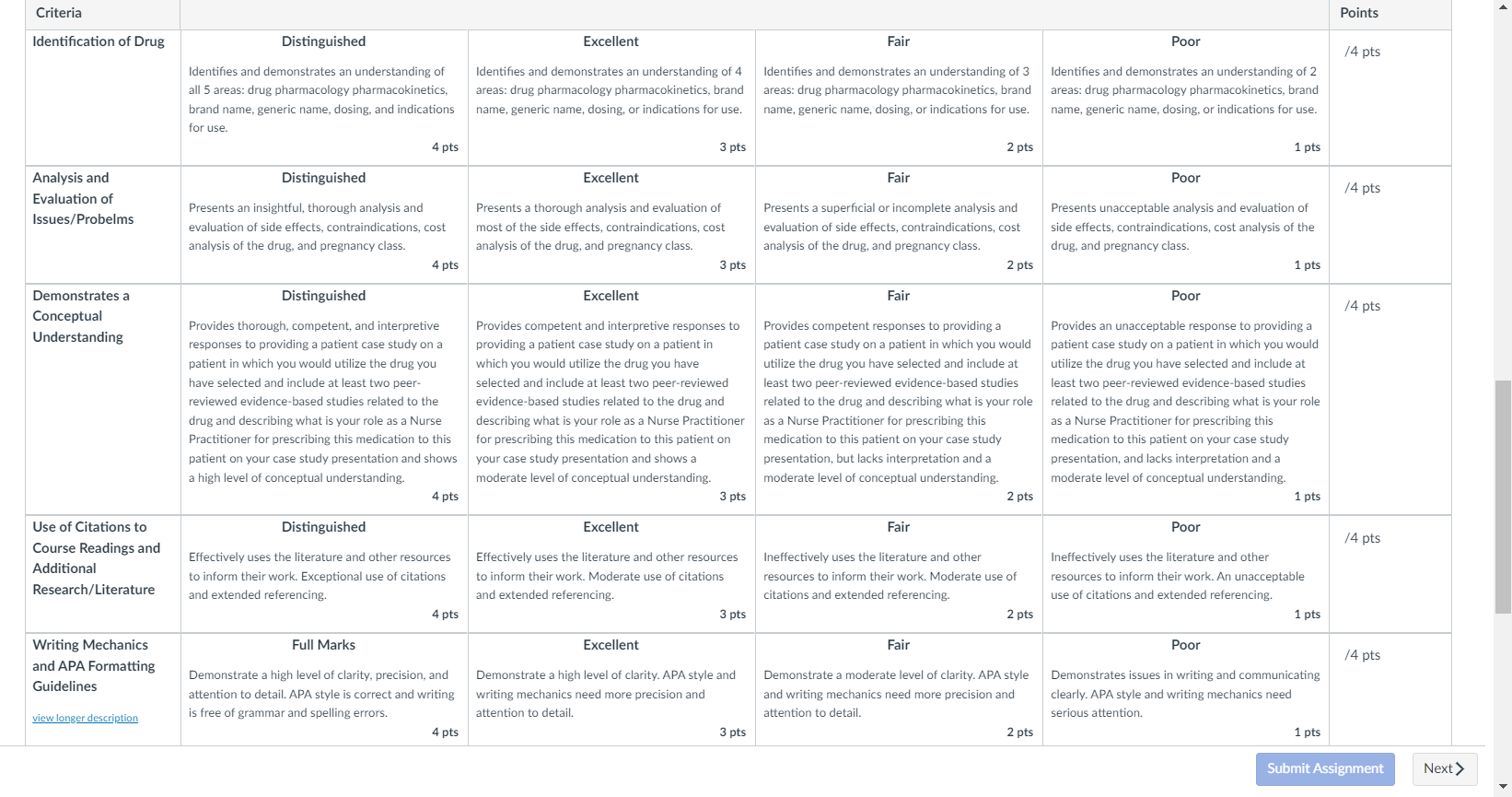This screenshot has height=797, width=1512.
Task: Choose Distinguished for Demonstrates a Conceptual Understanding
Action: tap(324, 399)
